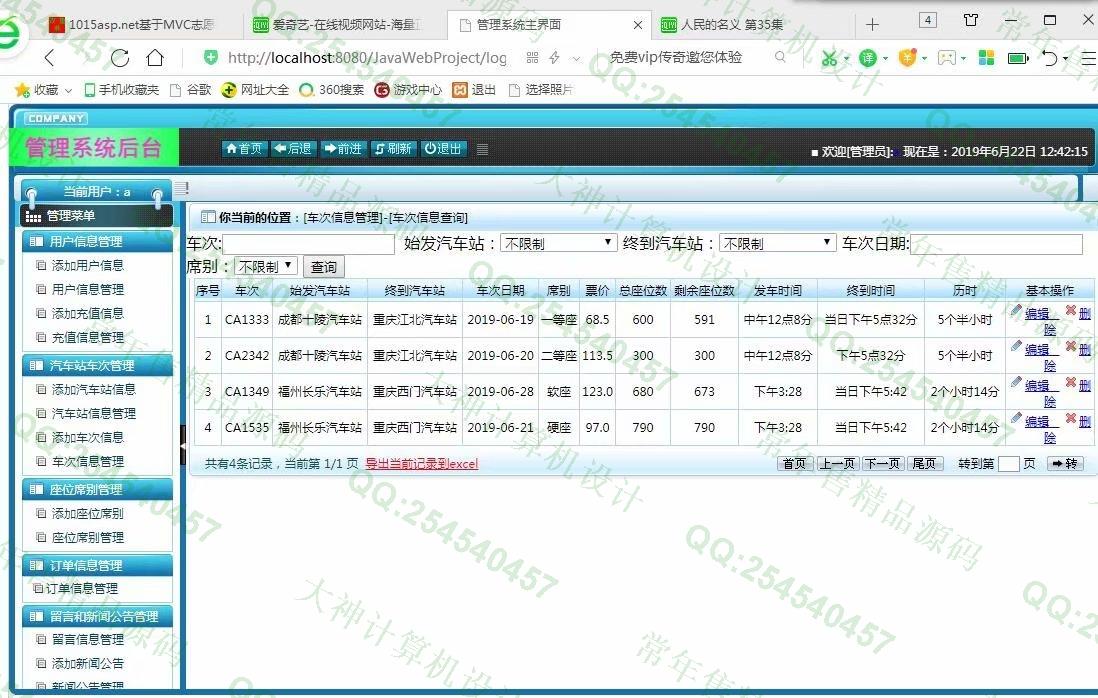Image resolution: width=1098 pixels, height=698 pixels.
Task: Open the sidebar item 订单信息管理 below the 订单信息管理 header
Action: (82, 588)
